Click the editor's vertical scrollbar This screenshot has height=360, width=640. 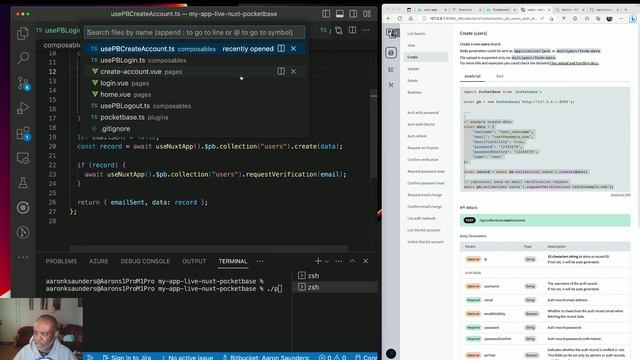[x=373, y=133]
